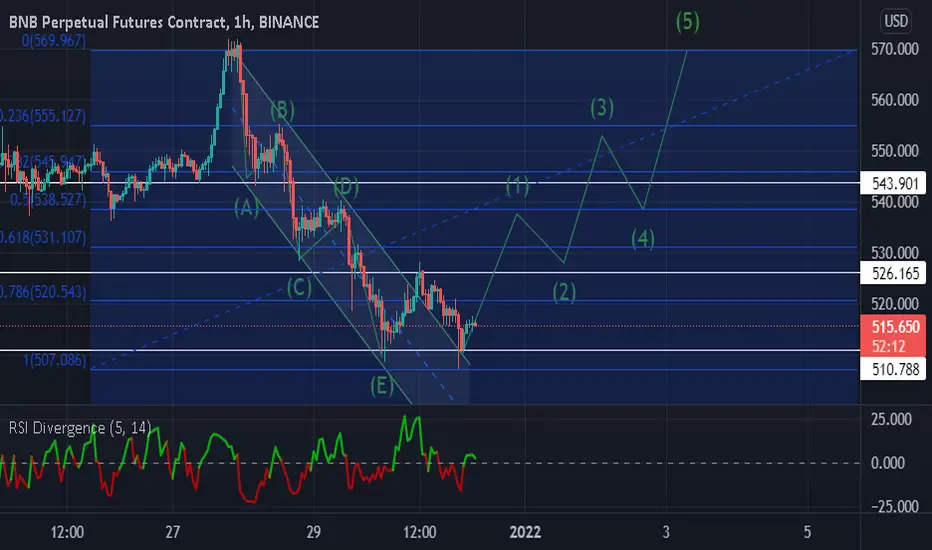The image size is (932, 550).
Task: Click the 543.901 price label
Action: (893, 184)
